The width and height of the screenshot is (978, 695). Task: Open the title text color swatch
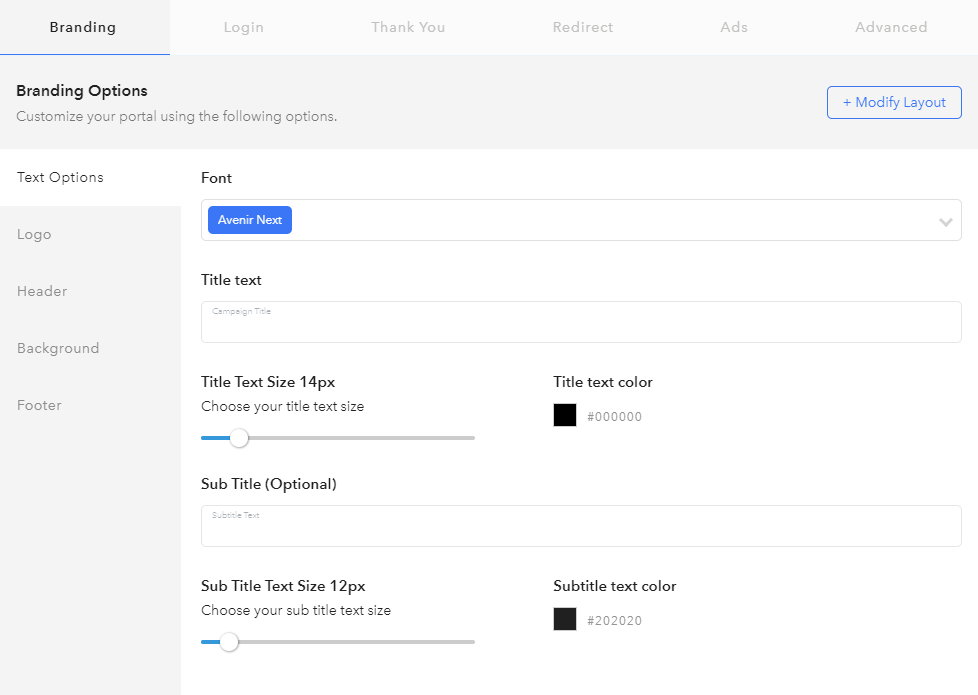point(564,416)
